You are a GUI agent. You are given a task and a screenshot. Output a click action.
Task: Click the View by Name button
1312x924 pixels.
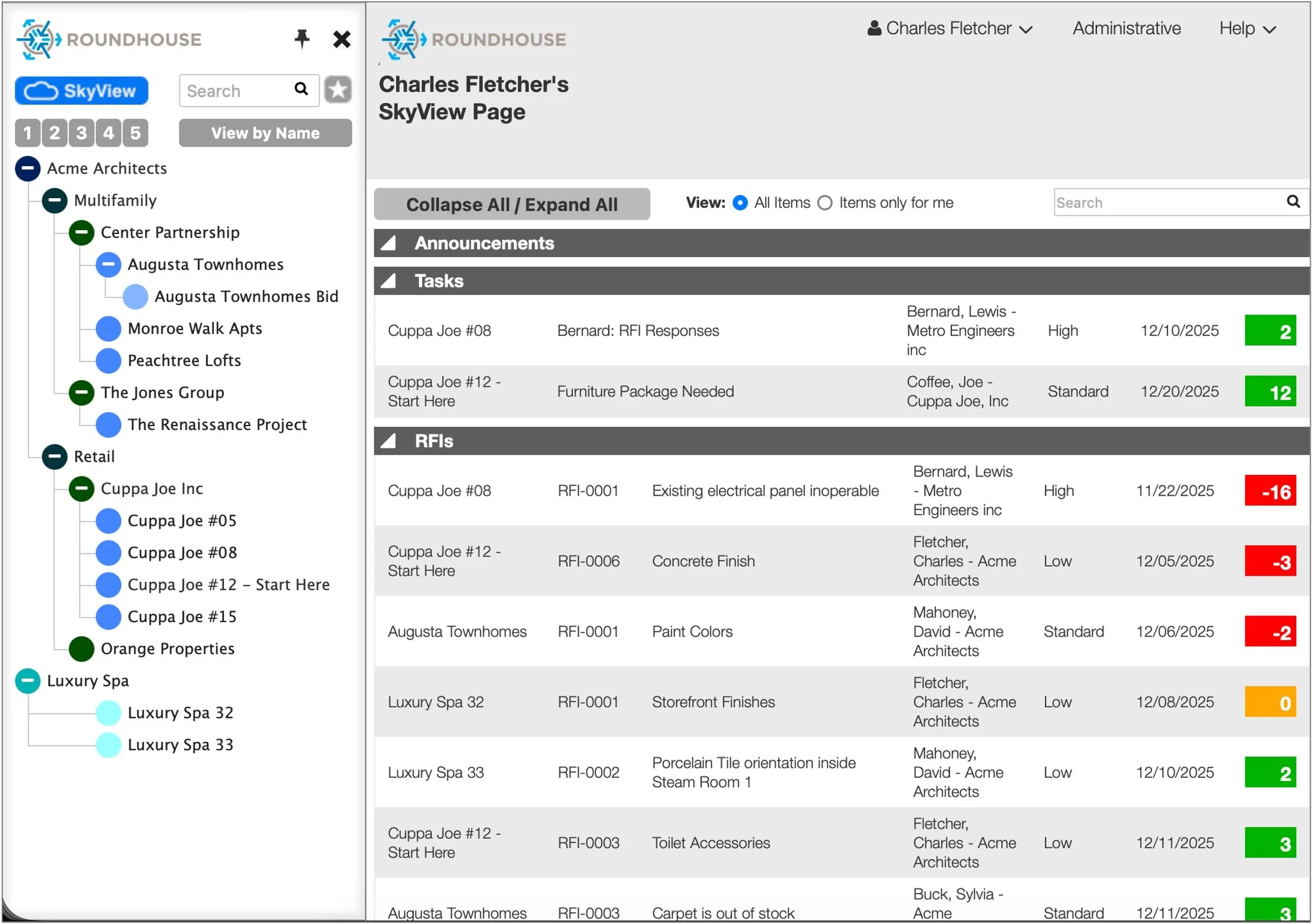click(265, 133)
